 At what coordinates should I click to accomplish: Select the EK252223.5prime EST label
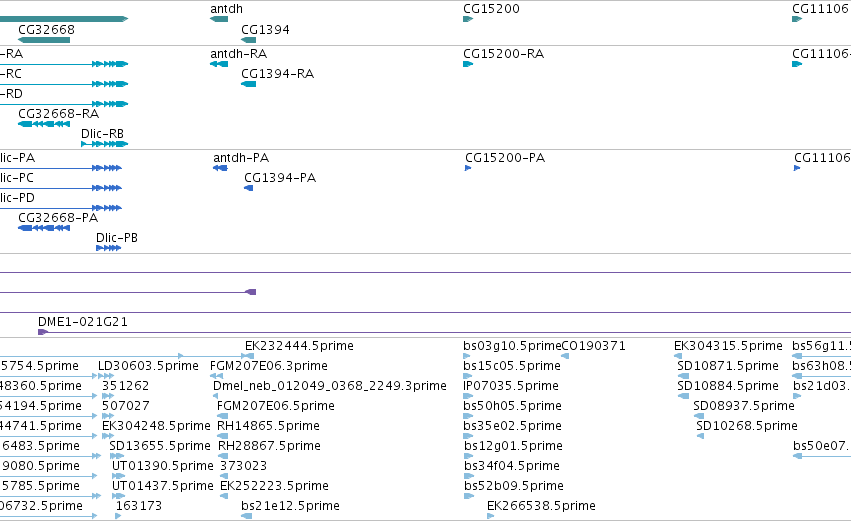tap(274, 487)
